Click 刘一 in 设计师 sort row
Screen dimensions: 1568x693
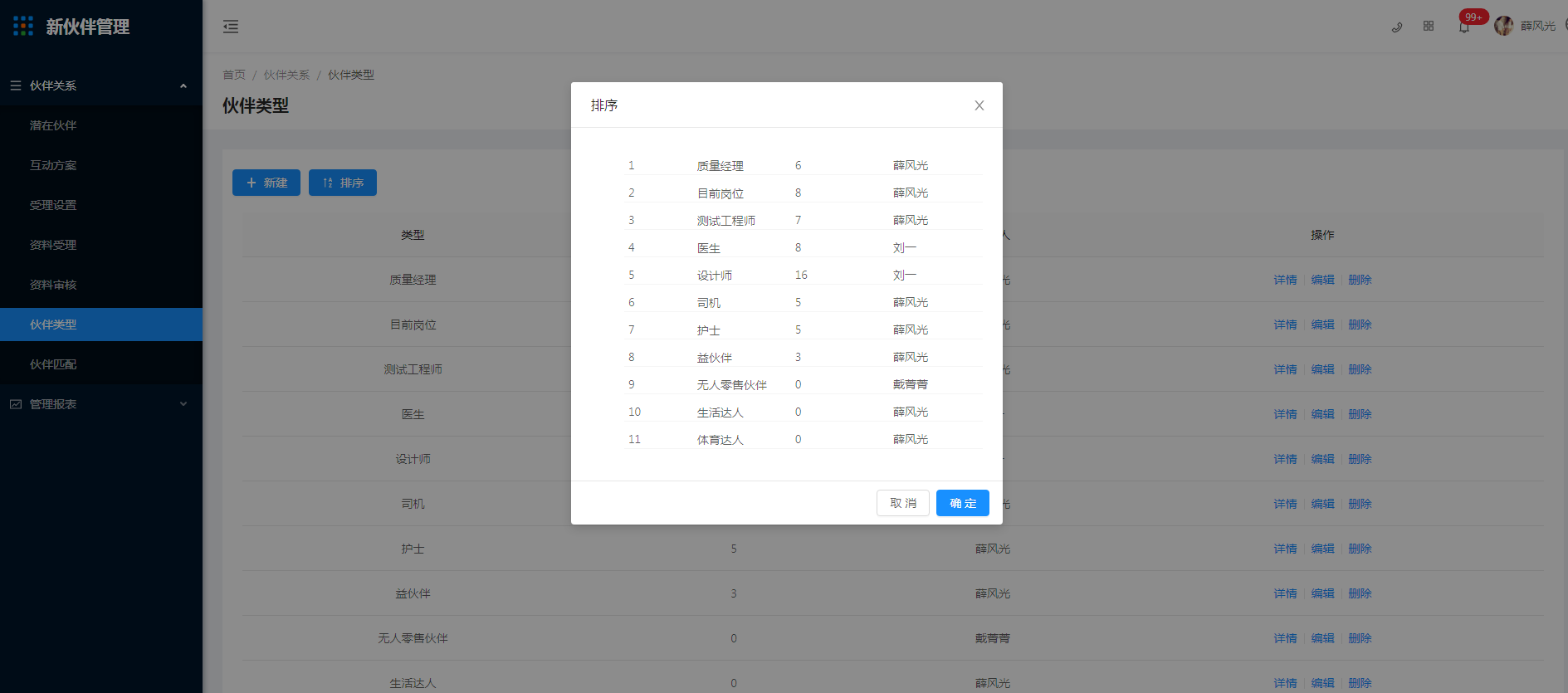click(x=905, y=275)
